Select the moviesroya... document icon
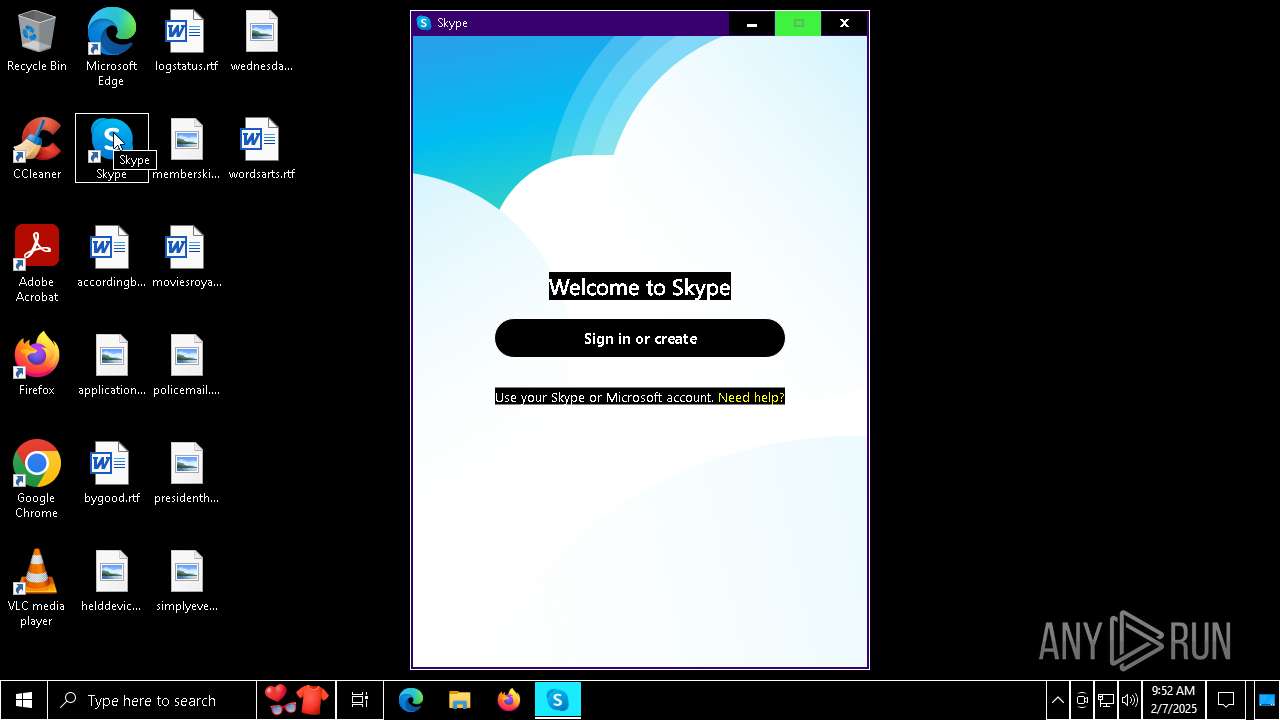Image resolution: width=1280 pixels, height=720 pixels. point(186,257)
